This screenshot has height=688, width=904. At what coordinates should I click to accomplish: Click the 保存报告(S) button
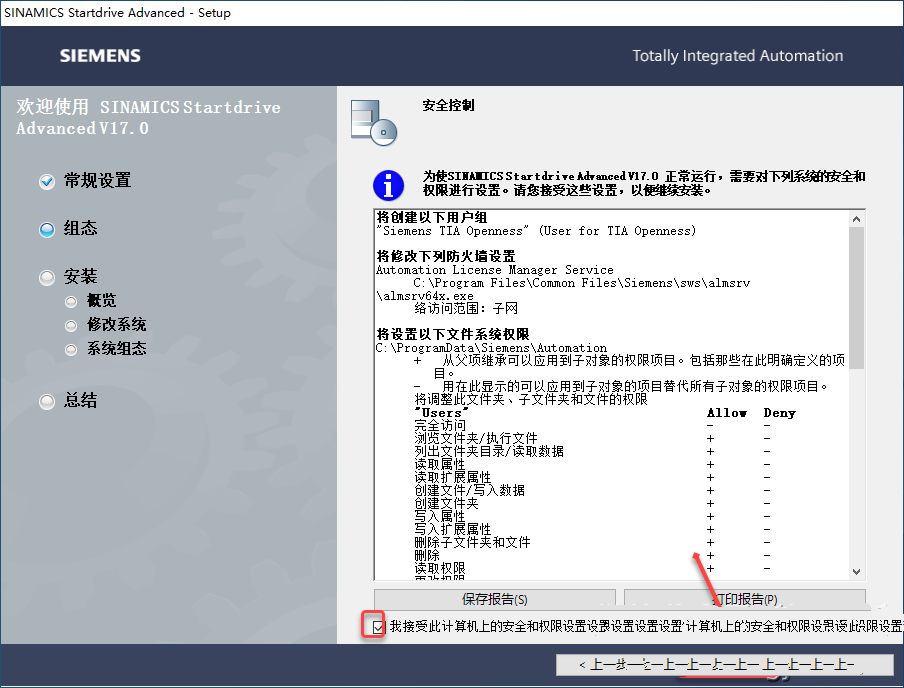pos(495,599)
